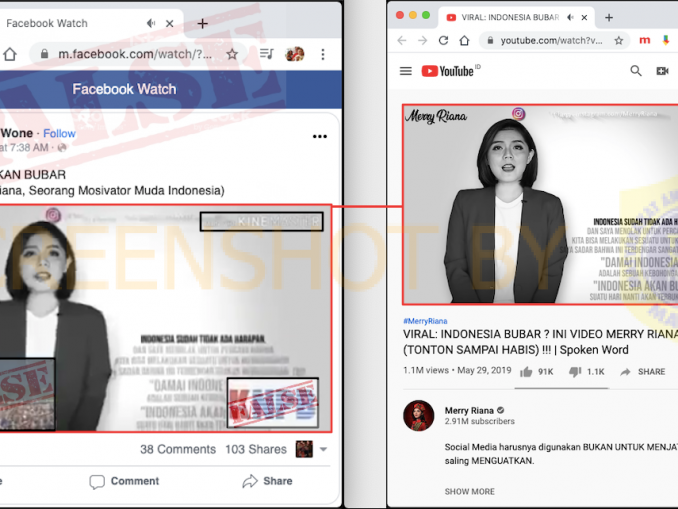The width and height of the screenshot is (678, 509).
Task: Bookmark the YouTube page with the star
Action: tap(619, 41)
